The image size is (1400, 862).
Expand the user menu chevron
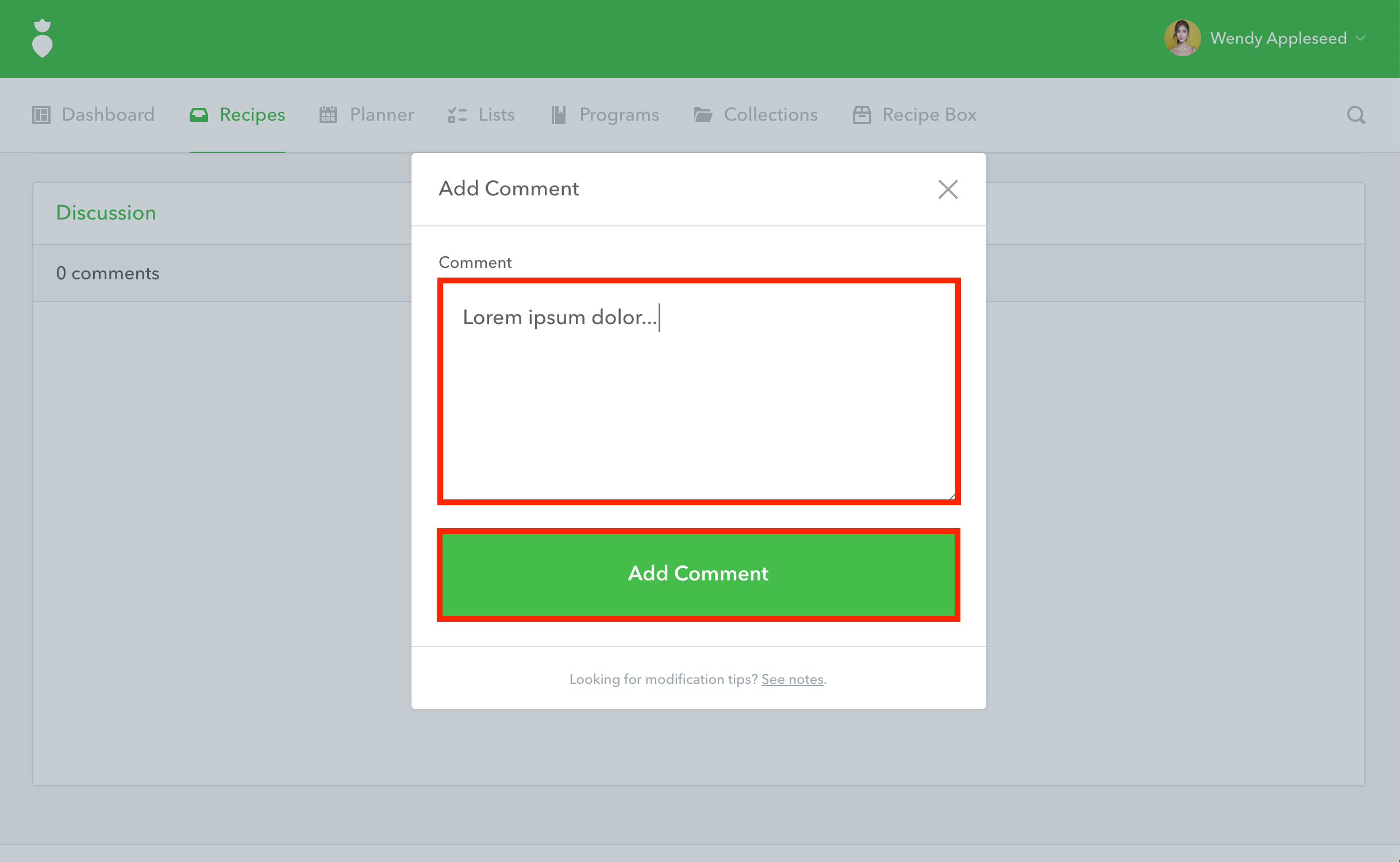[x=1360, y=39]
